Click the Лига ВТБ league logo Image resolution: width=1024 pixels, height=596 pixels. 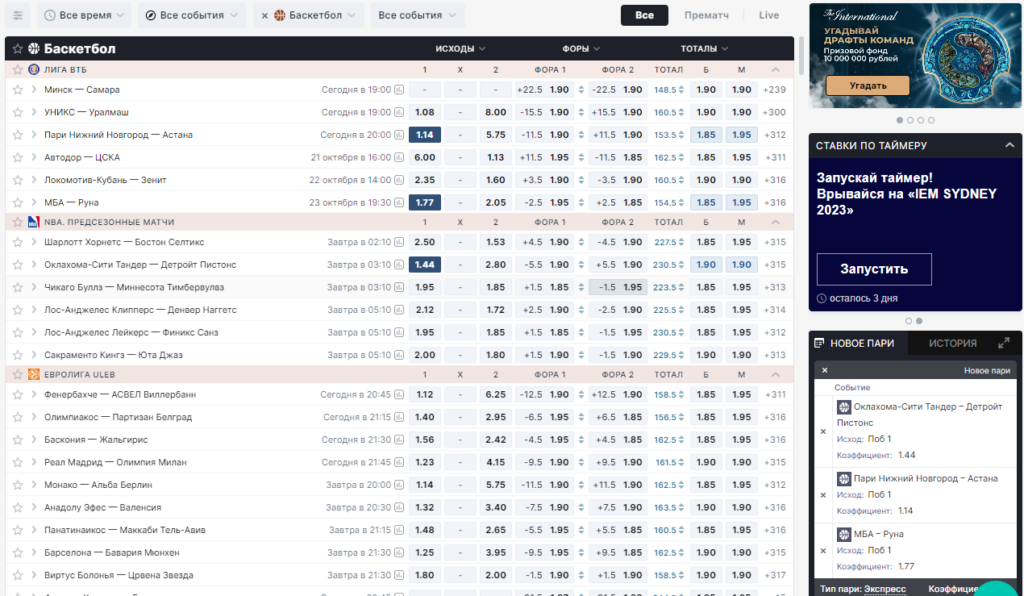(x=34, y=70)
